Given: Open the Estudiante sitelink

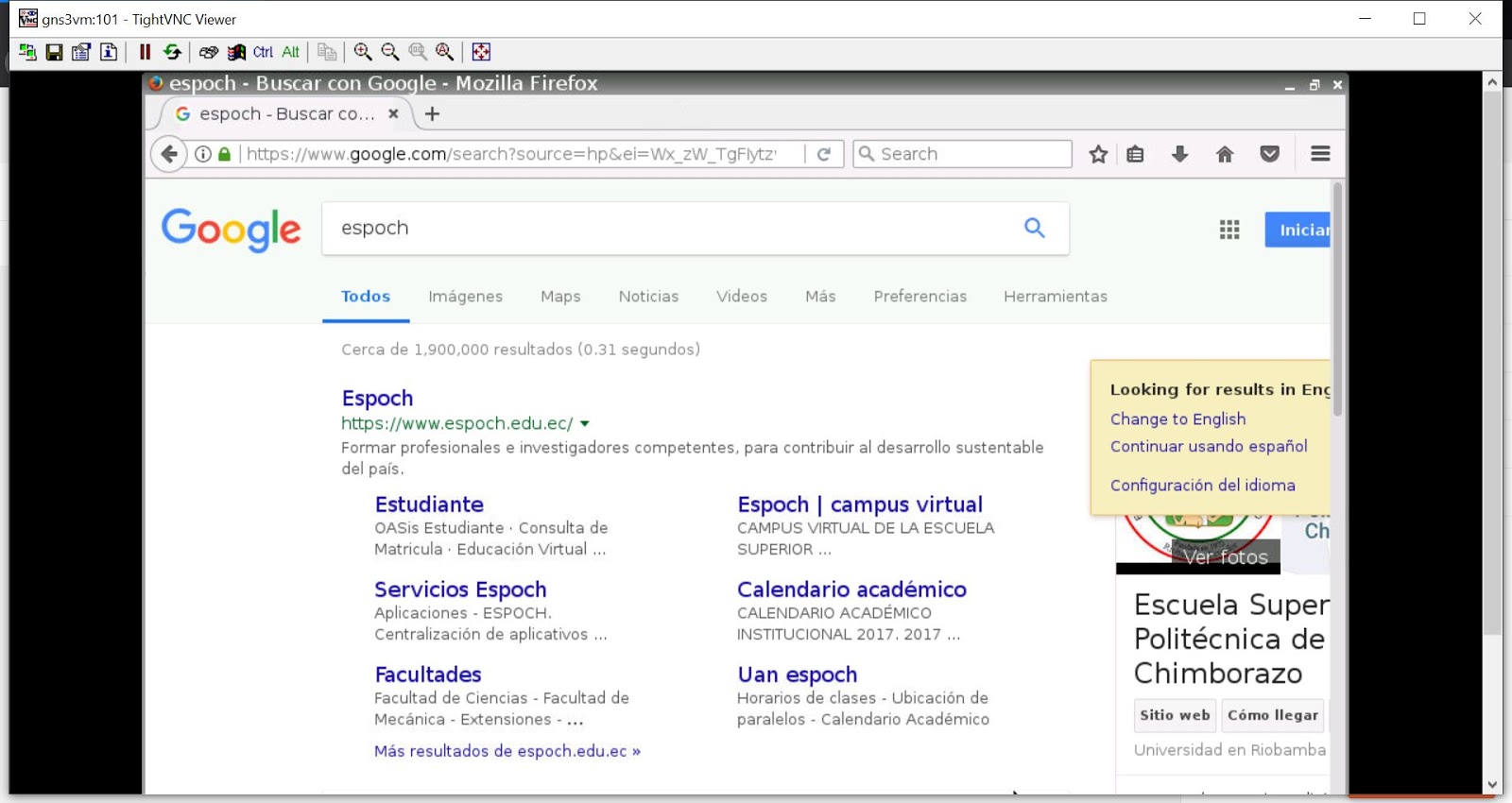Looking at the screenshot, I should coord(429,504).
